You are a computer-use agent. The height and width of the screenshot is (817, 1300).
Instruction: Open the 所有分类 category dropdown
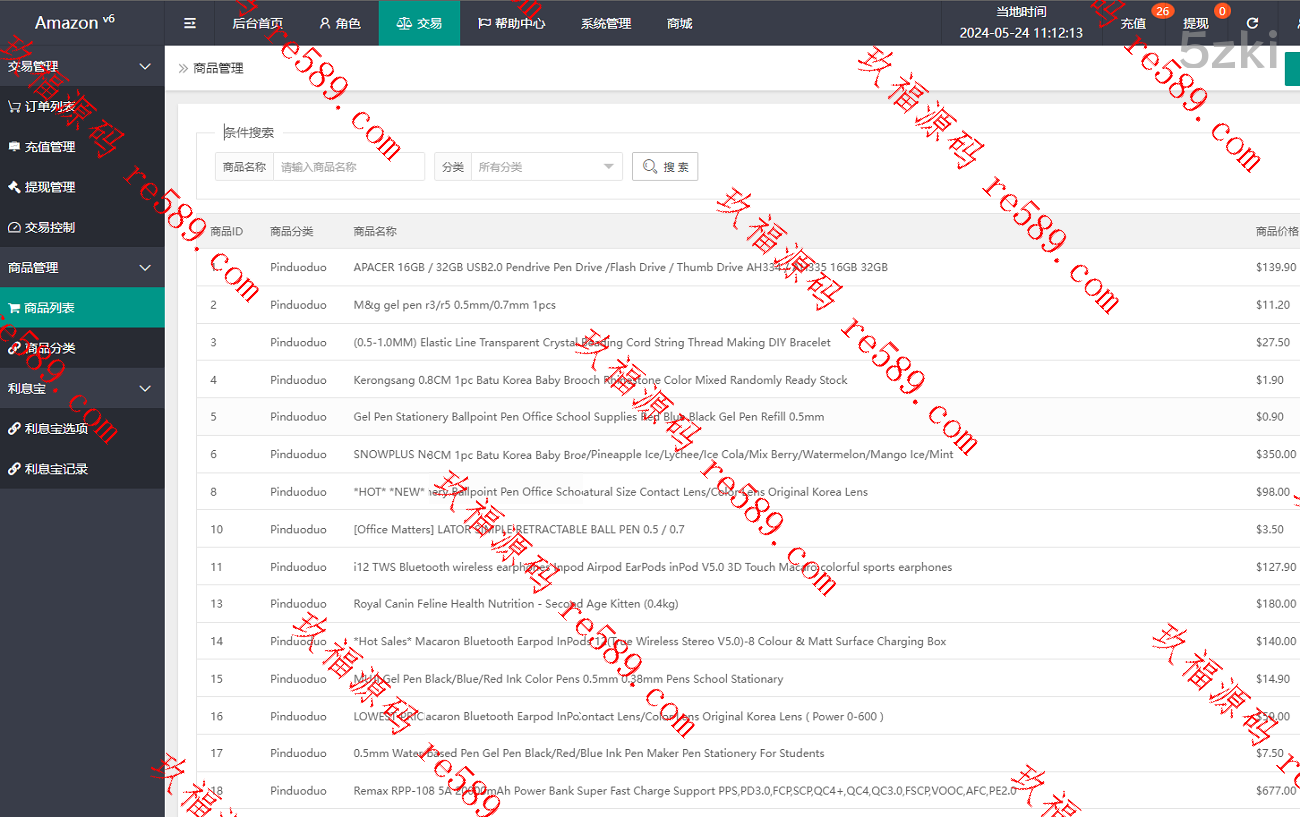[545, 167]
